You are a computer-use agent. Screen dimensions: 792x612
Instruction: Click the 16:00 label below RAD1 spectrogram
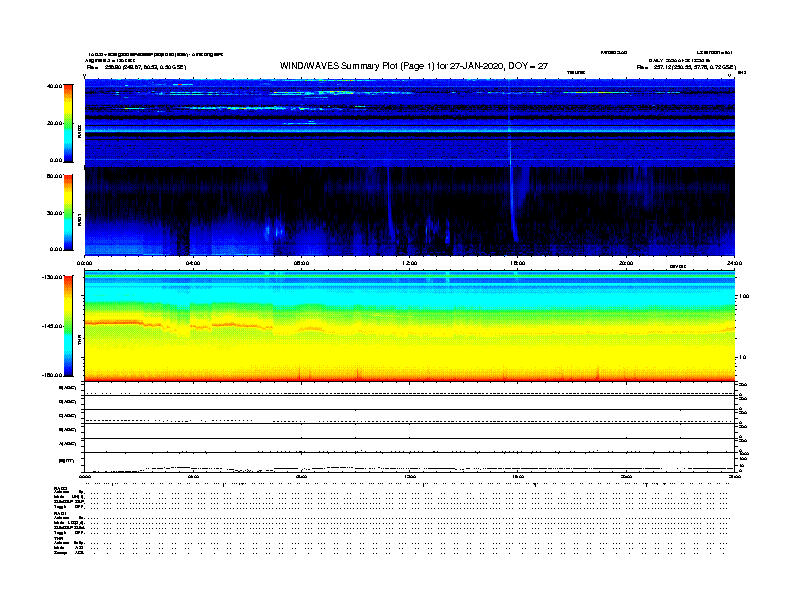(x=518, y=263)
